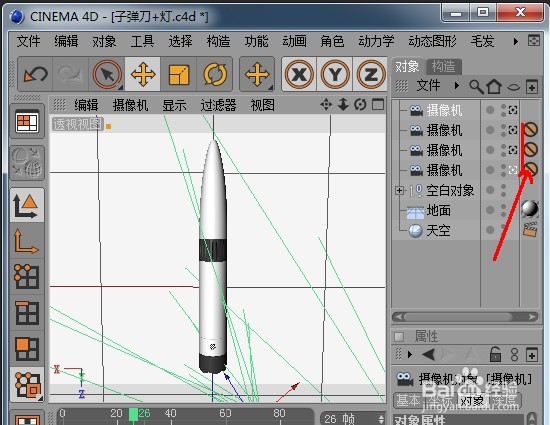Click the orange playhead at frame 26
Viewport: 550px width, 425px height.
click(x=133, y=414)
